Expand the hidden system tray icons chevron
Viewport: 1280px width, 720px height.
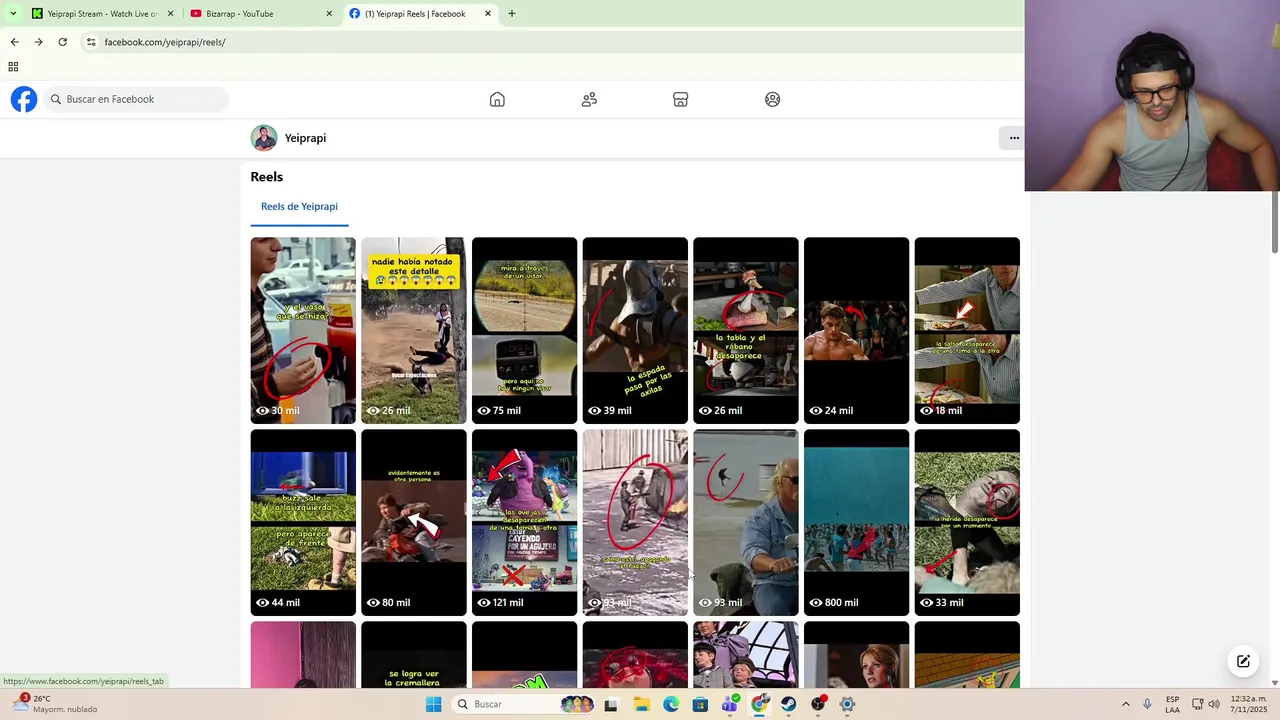[x=1125, y=704]
